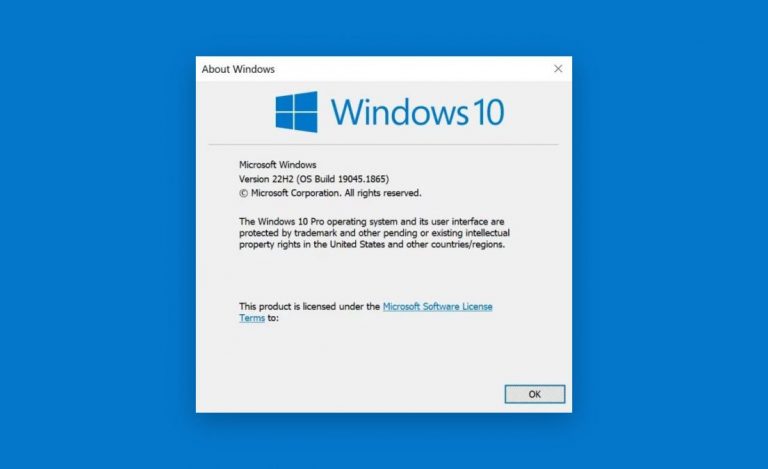Click the protected by trademark text line

(x=374, y=233)
